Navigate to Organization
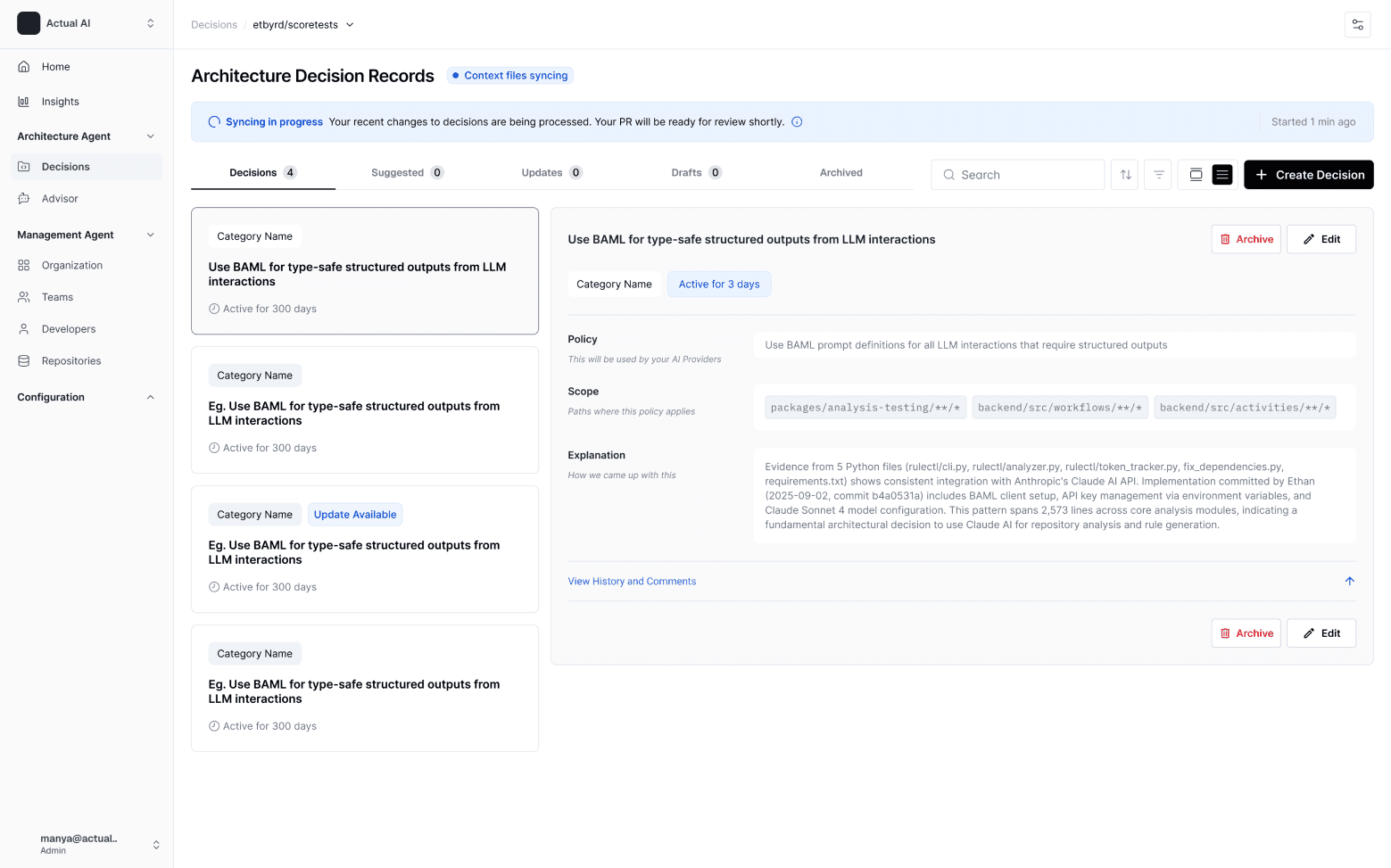Viewport: 1391px width, 868px height. tap(87, 266)
